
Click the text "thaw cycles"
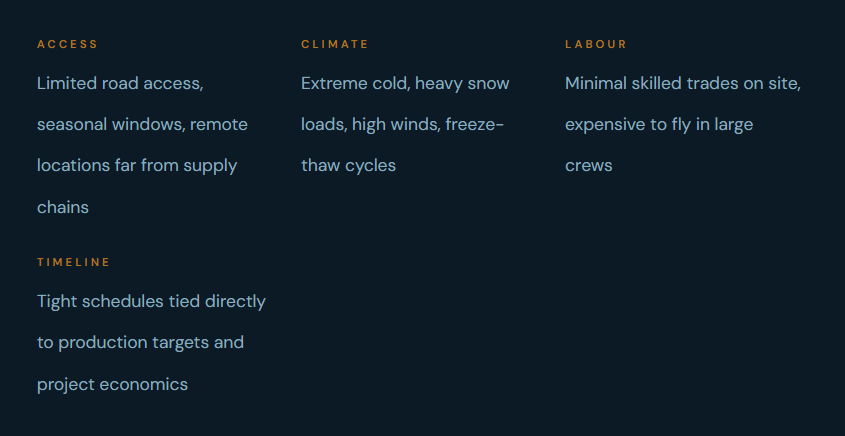[348, 165]
